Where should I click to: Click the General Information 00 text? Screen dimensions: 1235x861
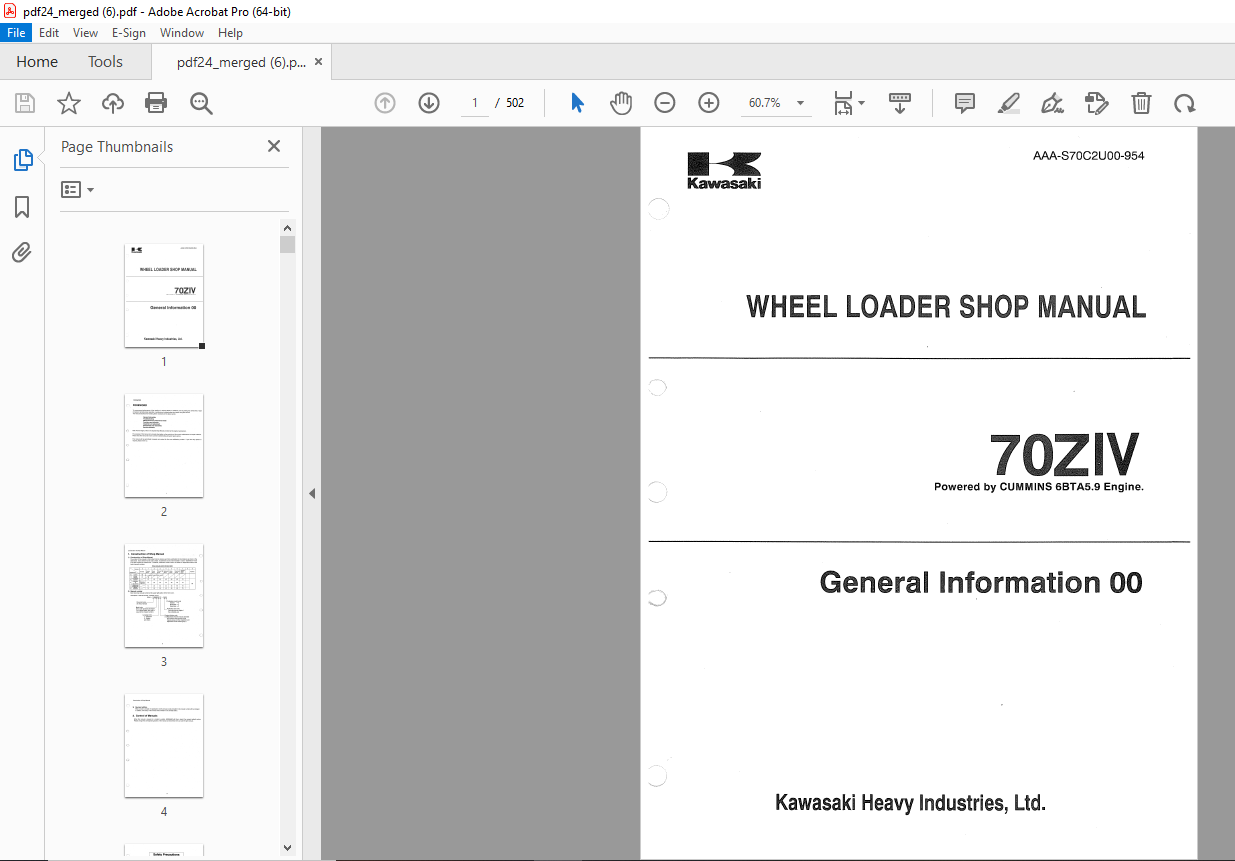(981, 583)
